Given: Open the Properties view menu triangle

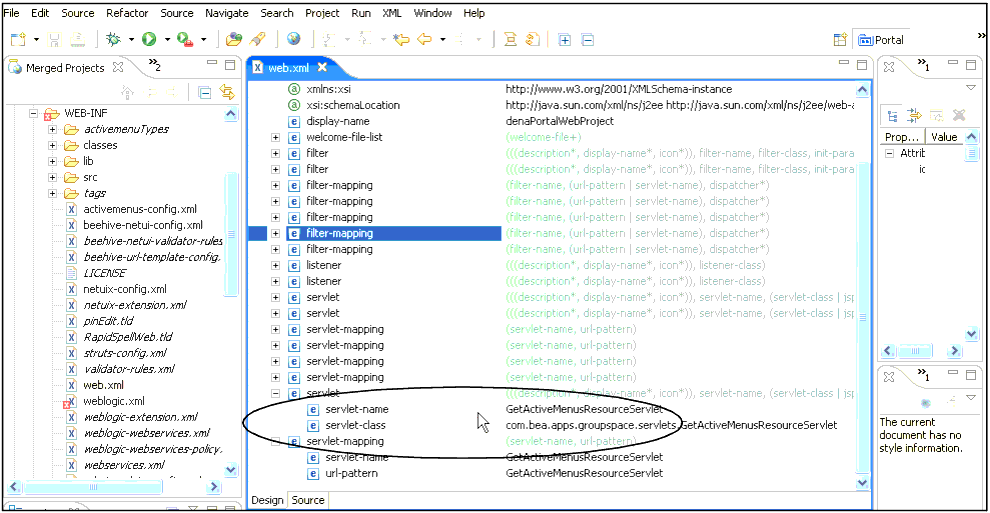Looking at the screenshot, I should [x=971, y=87].
